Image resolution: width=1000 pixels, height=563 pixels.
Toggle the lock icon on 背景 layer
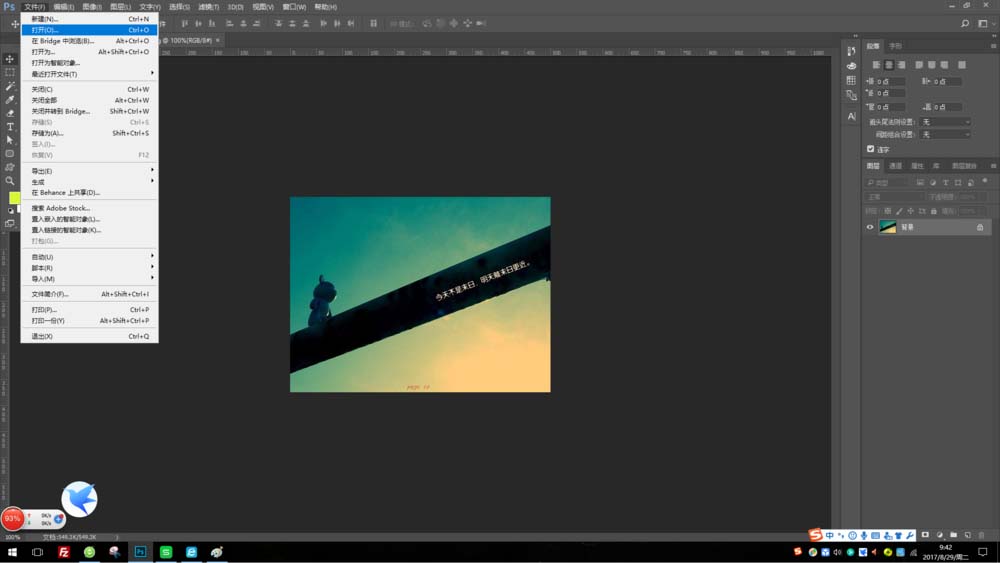pyautogui.click(x=980, y=227)
